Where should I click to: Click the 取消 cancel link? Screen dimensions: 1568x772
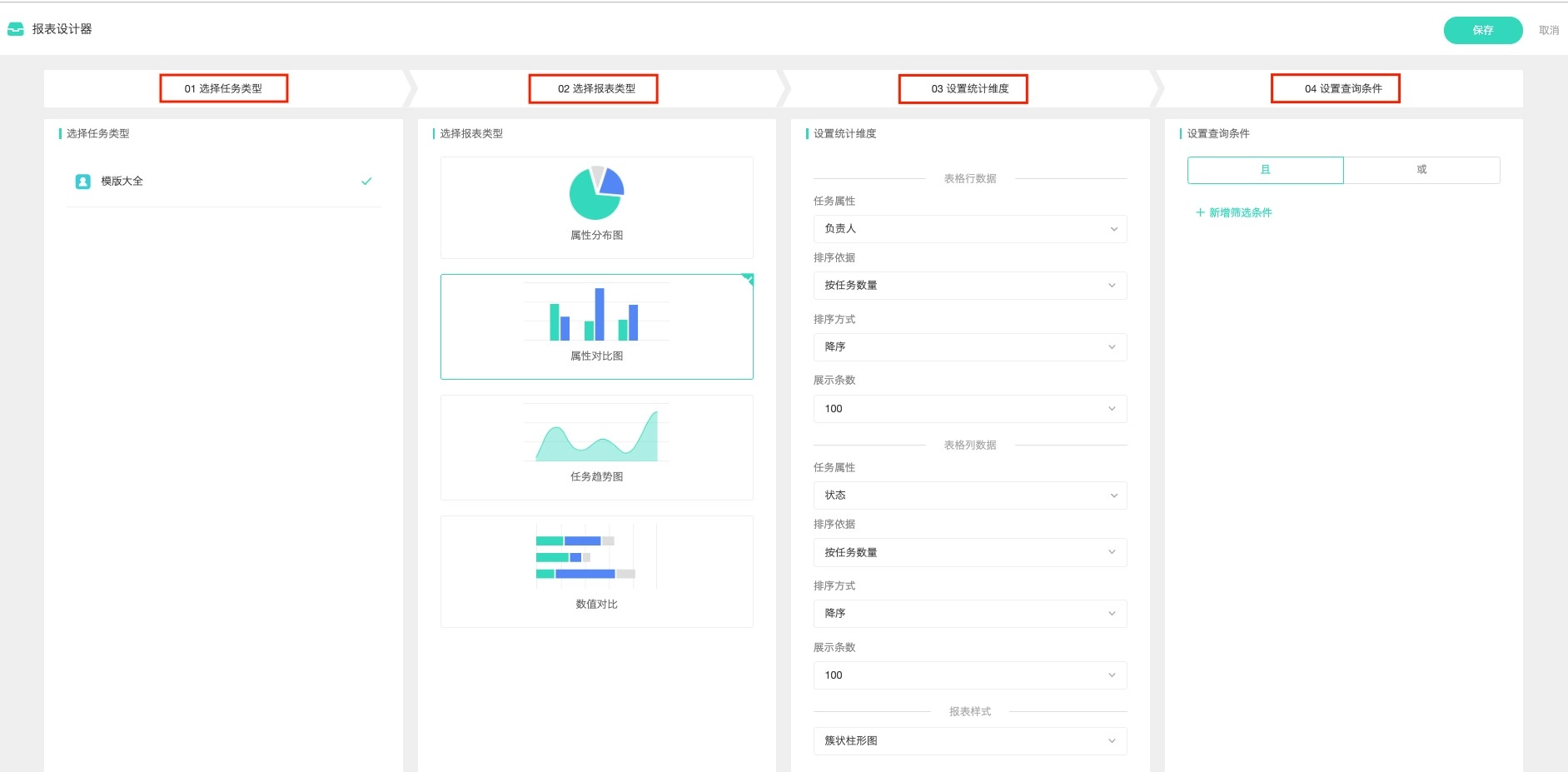tap(1548, 30)
